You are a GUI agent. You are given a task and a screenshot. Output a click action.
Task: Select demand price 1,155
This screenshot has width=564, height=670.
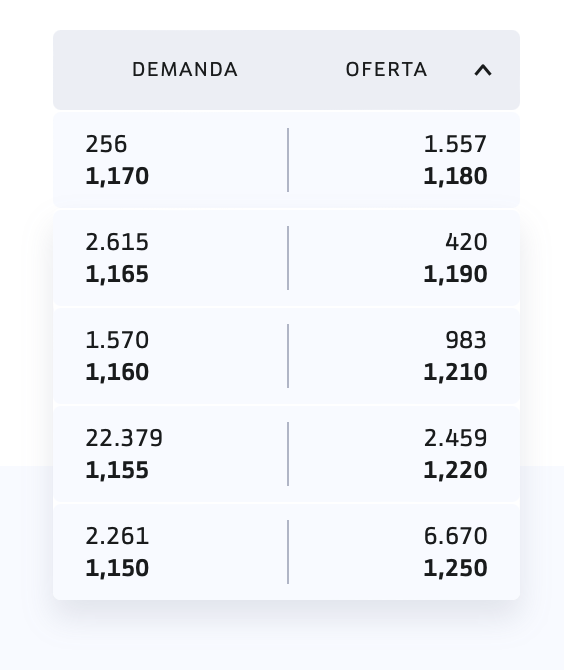click(117, 470)
